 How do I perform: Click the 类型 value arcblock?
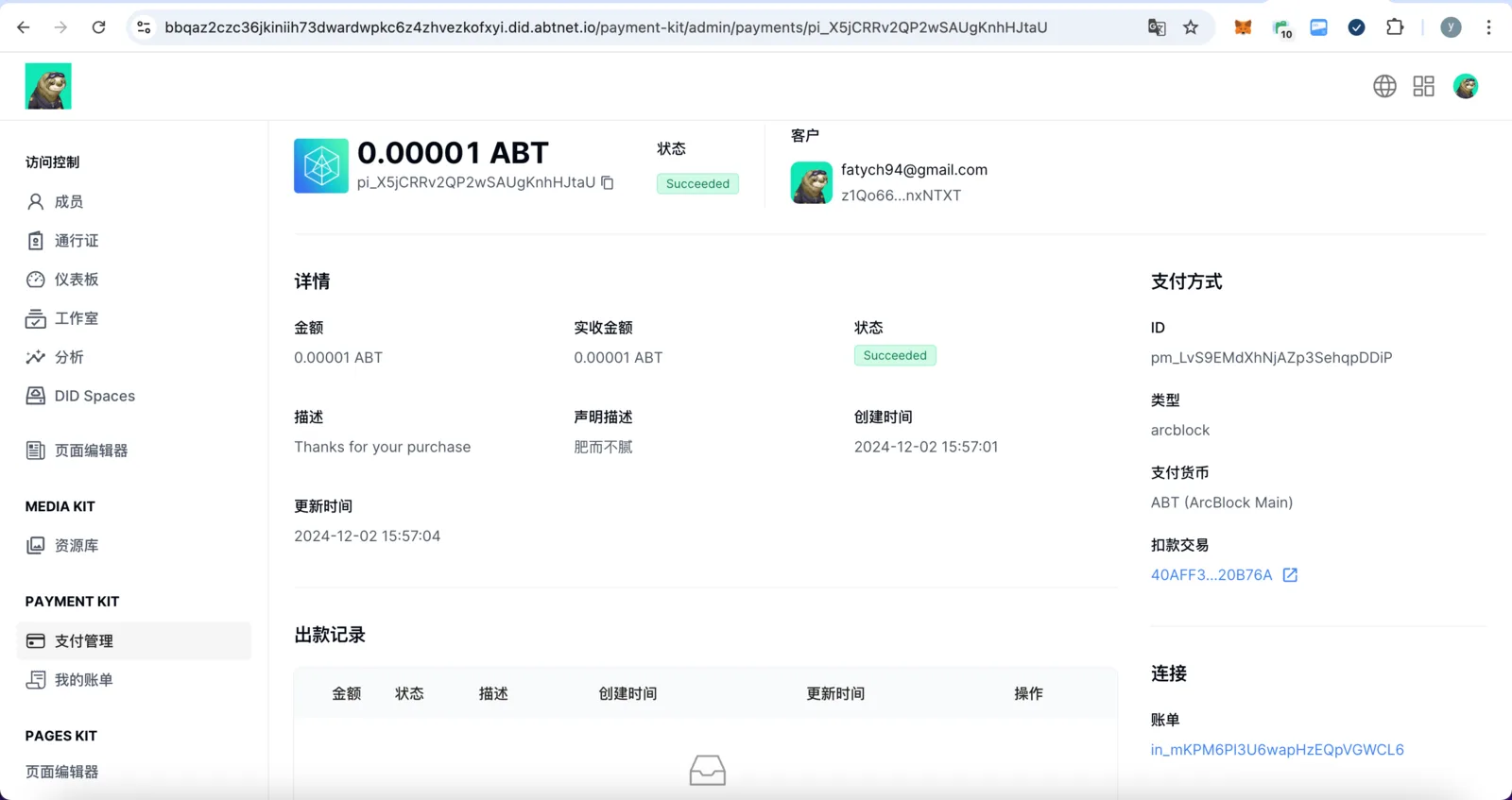point(1180,430)
